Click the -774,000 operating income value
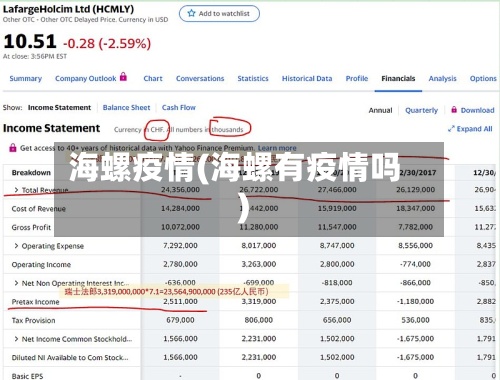 pos(415,264)
